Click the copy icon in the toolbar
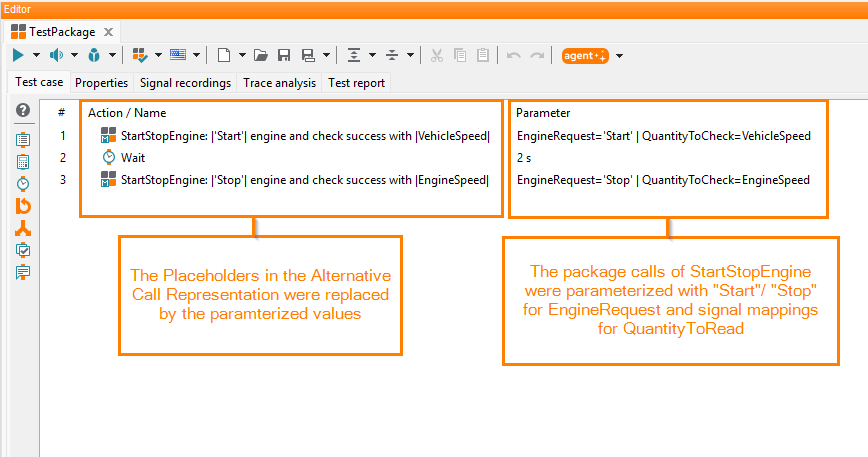This screenshot has width=868, height=457. tap(459, 55)
